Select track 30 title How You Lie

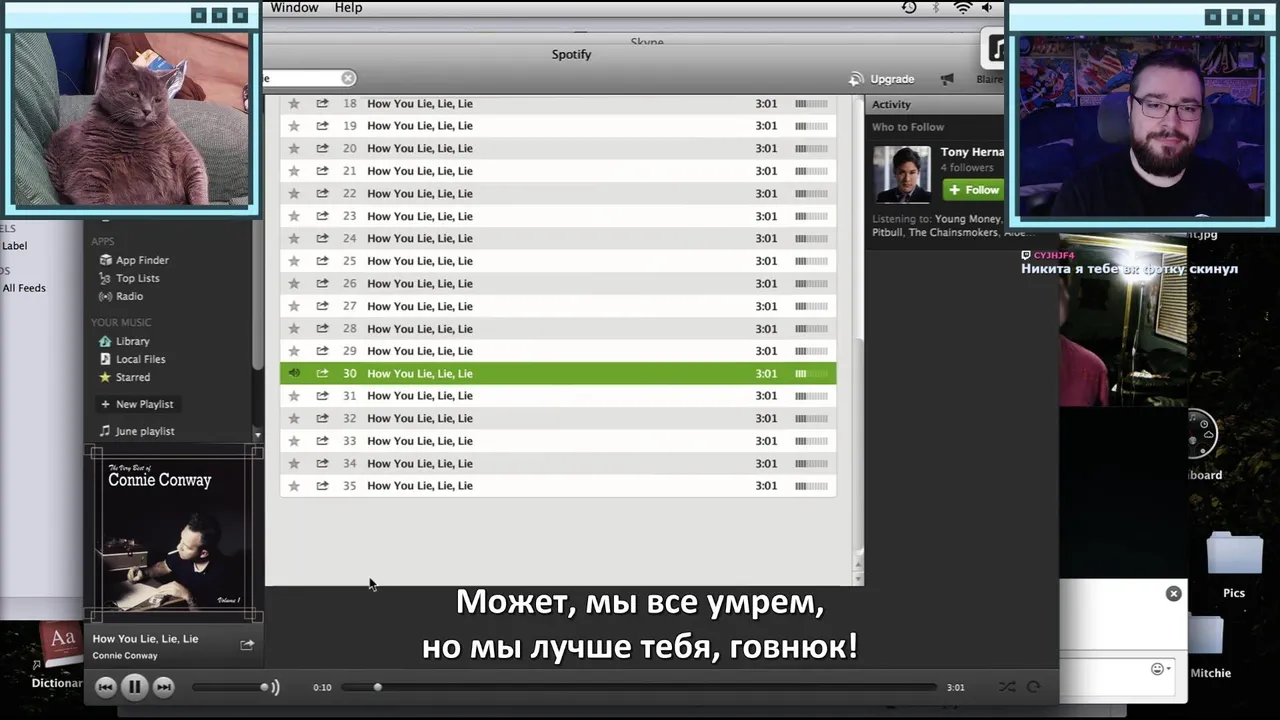click(x=420, y=373)
